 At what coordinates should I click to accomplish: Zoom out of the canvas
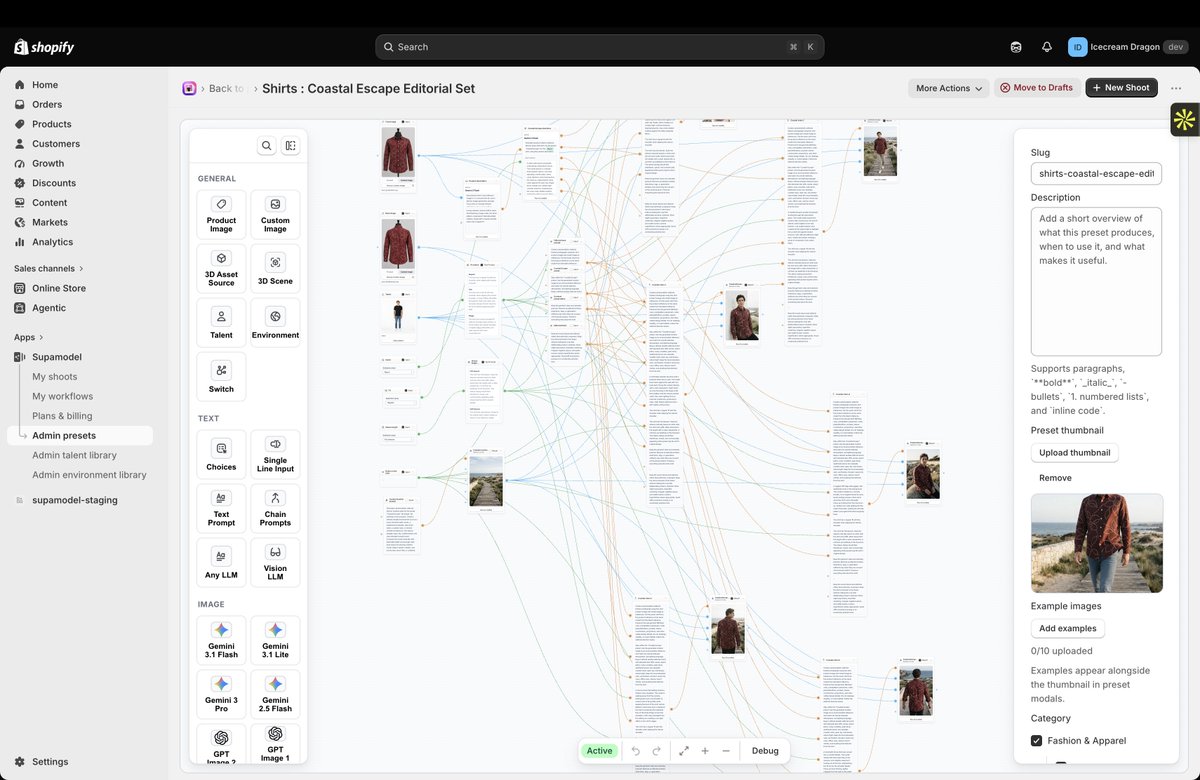point(726,751)
